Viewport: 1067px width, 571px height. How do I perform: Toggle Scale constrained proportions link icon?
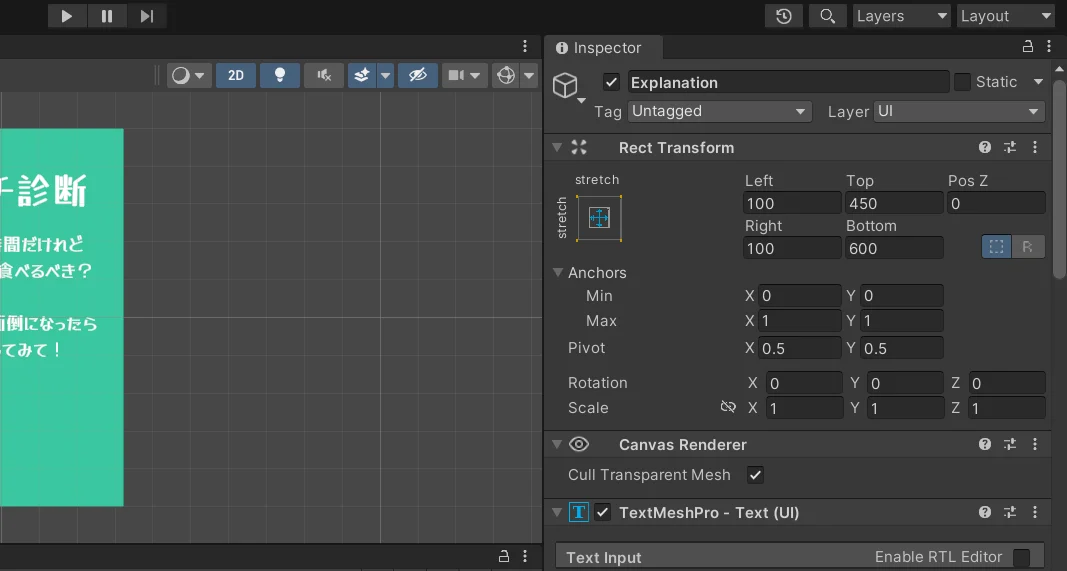pos(728,407)
